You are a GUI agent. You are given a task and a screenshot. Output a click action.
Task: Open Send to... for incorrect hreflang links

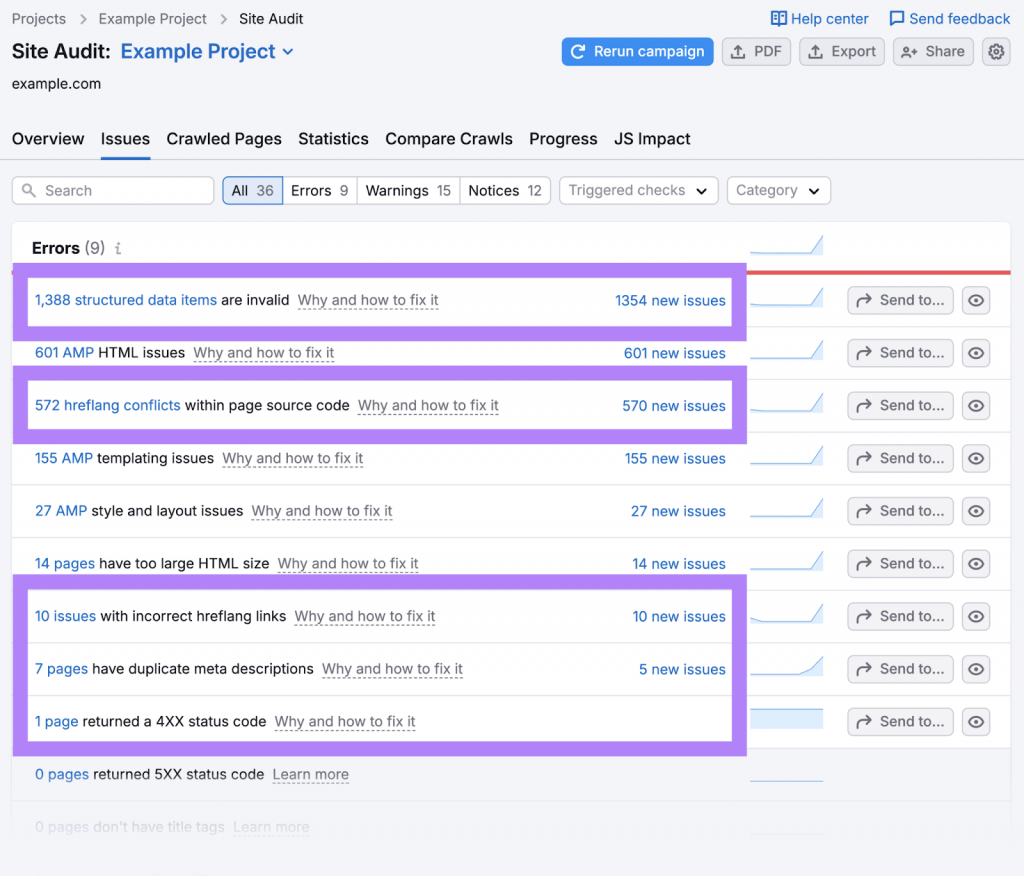coord(901,617)
